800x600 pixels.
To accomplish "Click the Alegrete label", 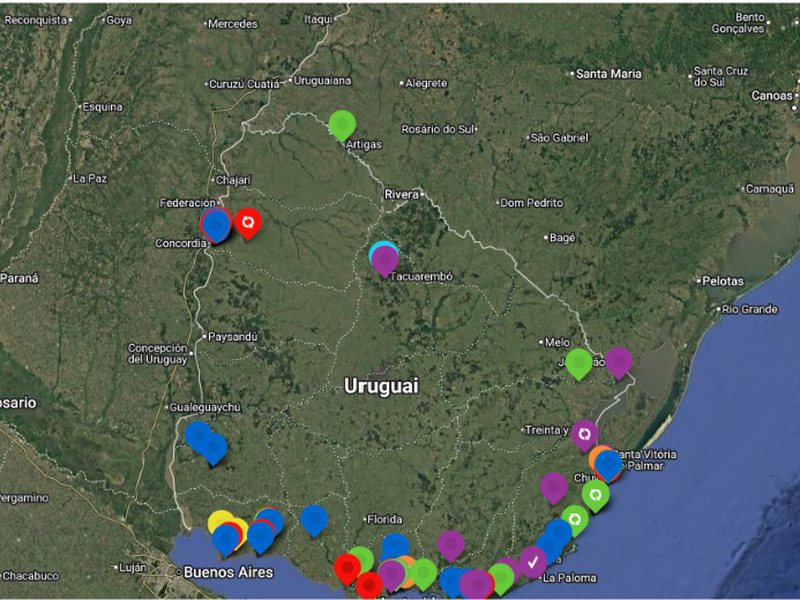I will click(426, 83).
